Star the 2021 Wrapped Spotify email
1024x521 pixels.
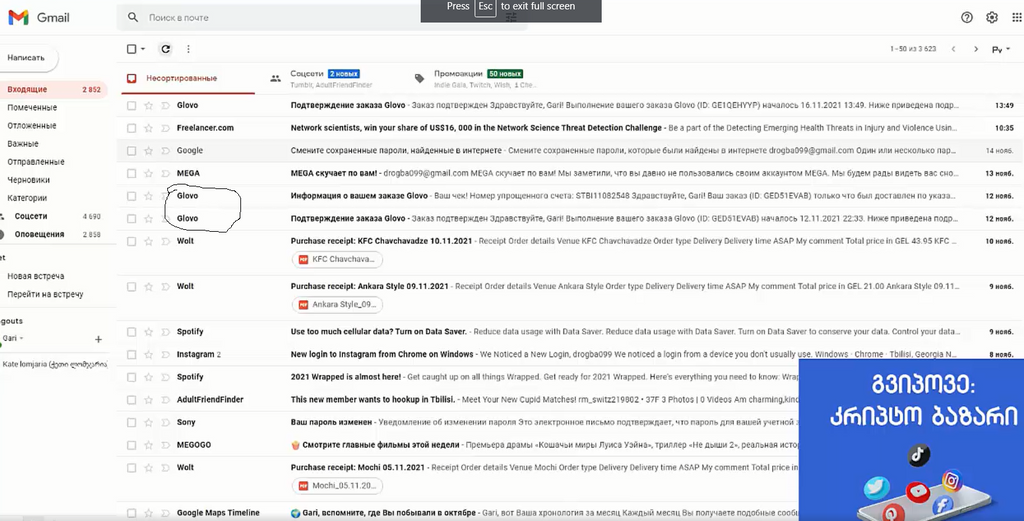click(148, 377)
